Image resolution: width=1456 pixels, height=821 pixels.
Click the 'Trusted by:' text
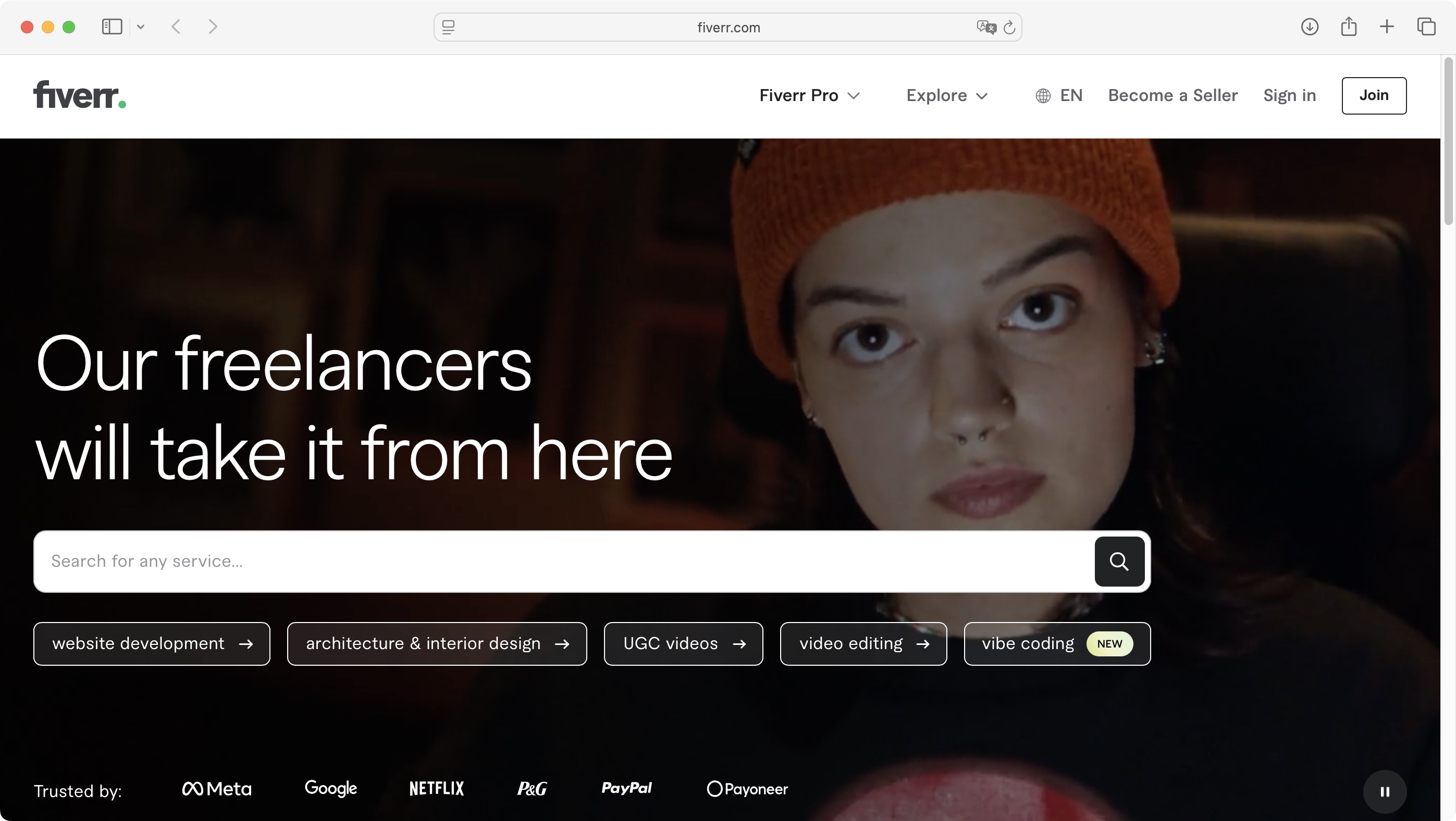[x=78, y=791]
